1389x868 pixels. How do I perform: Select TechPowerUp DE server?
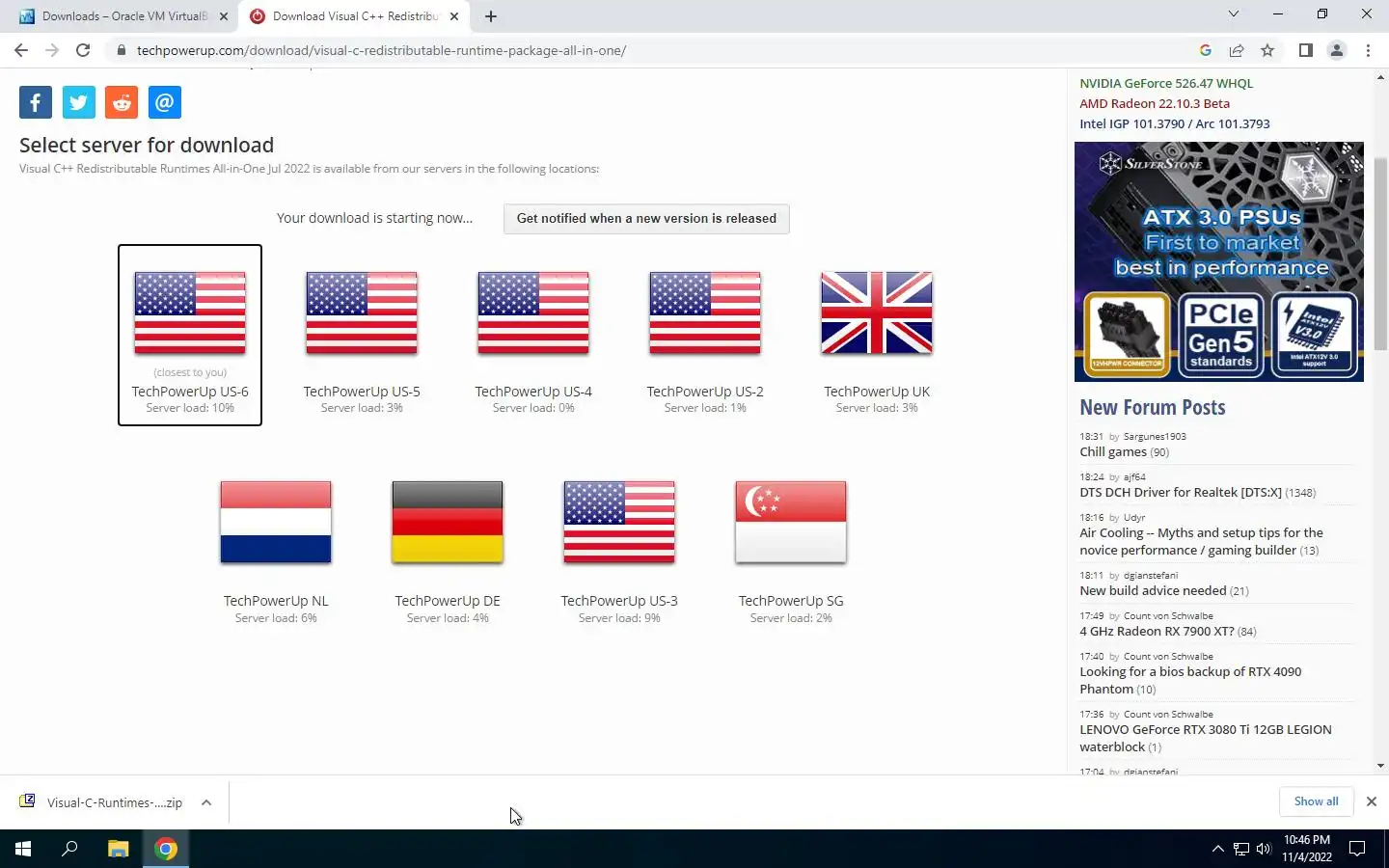pos(448,545)
